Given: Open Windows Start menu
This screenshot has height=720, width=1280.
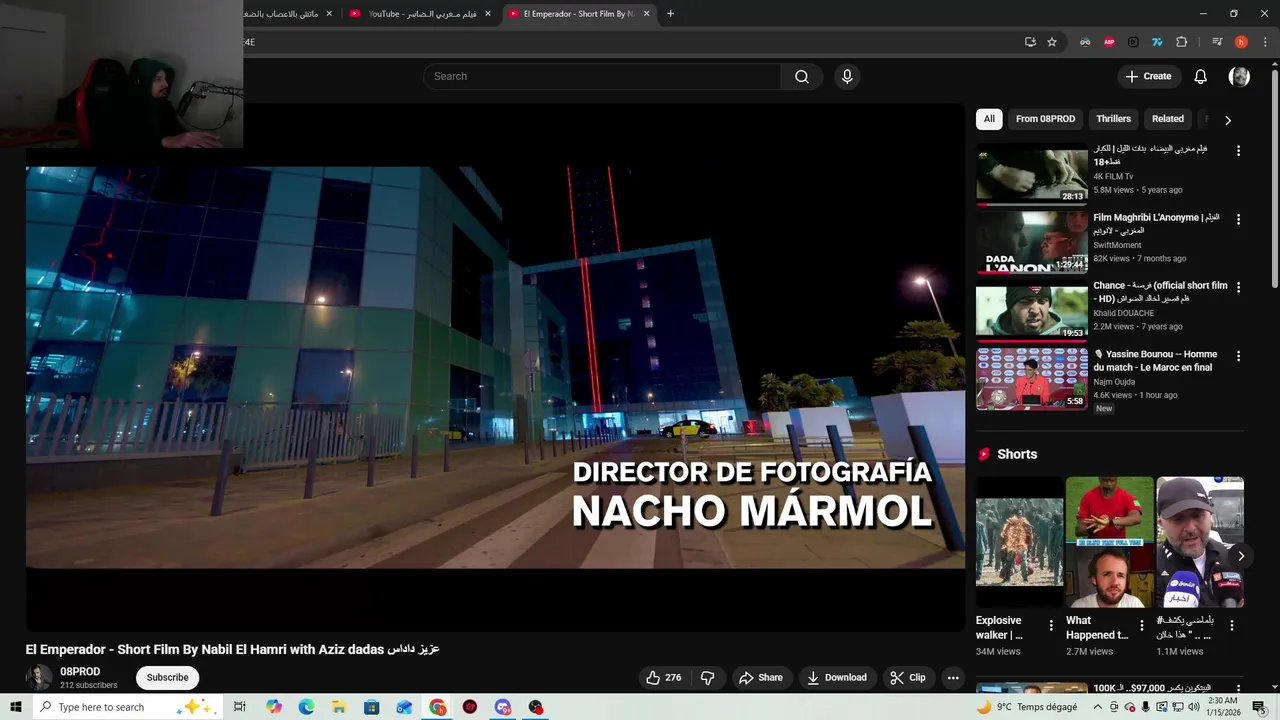Looking at the screenshot, I should (x=16, y=707).
